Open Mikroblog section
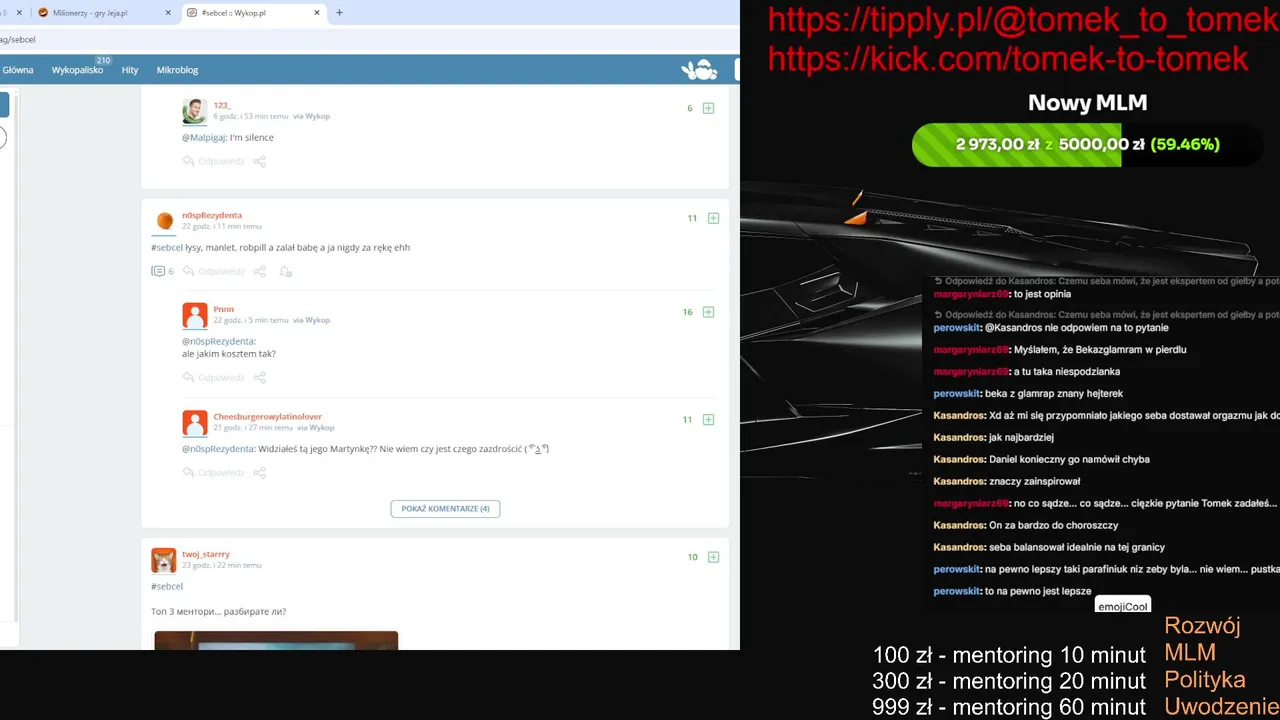1280x720 pixels. point(177,70)
